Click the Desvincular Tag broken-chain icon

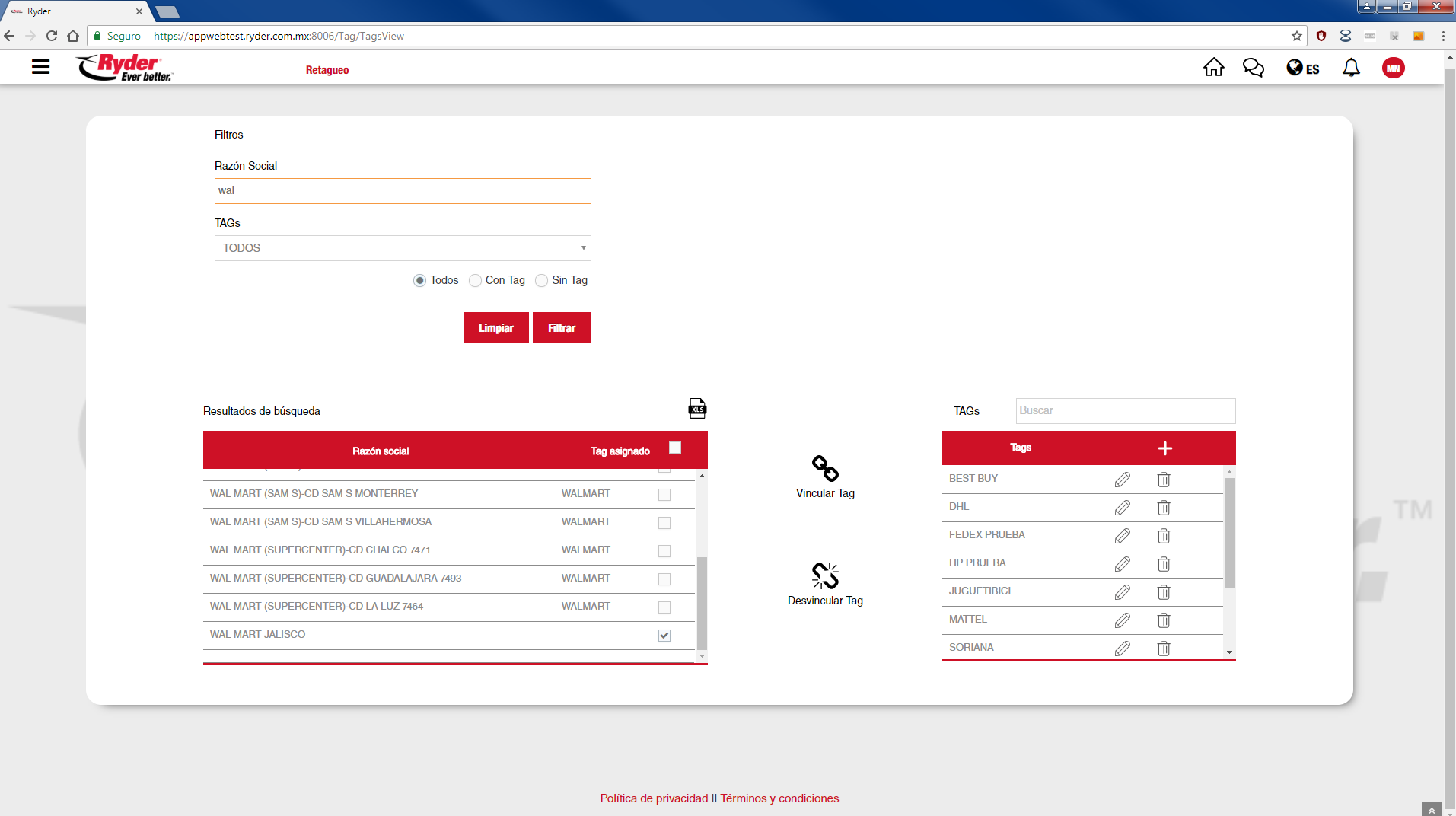click(825, 576)
